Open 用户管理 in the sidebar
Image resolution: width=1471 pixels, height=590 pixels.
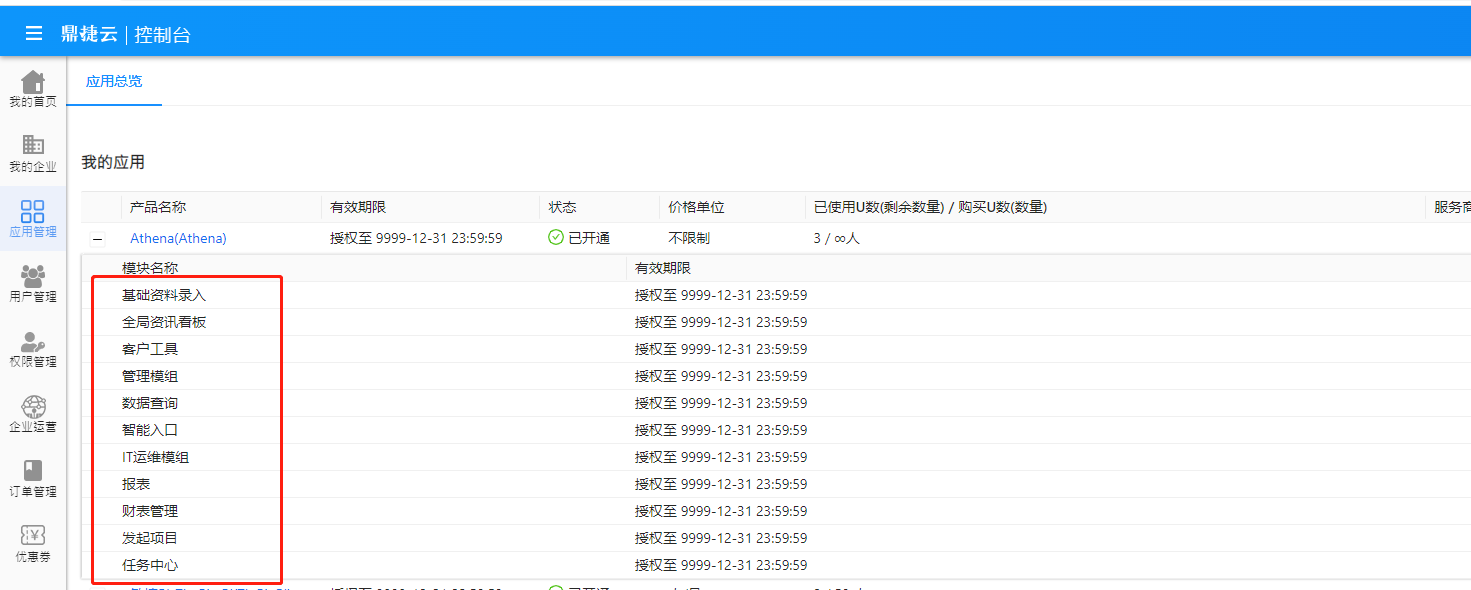33,284
